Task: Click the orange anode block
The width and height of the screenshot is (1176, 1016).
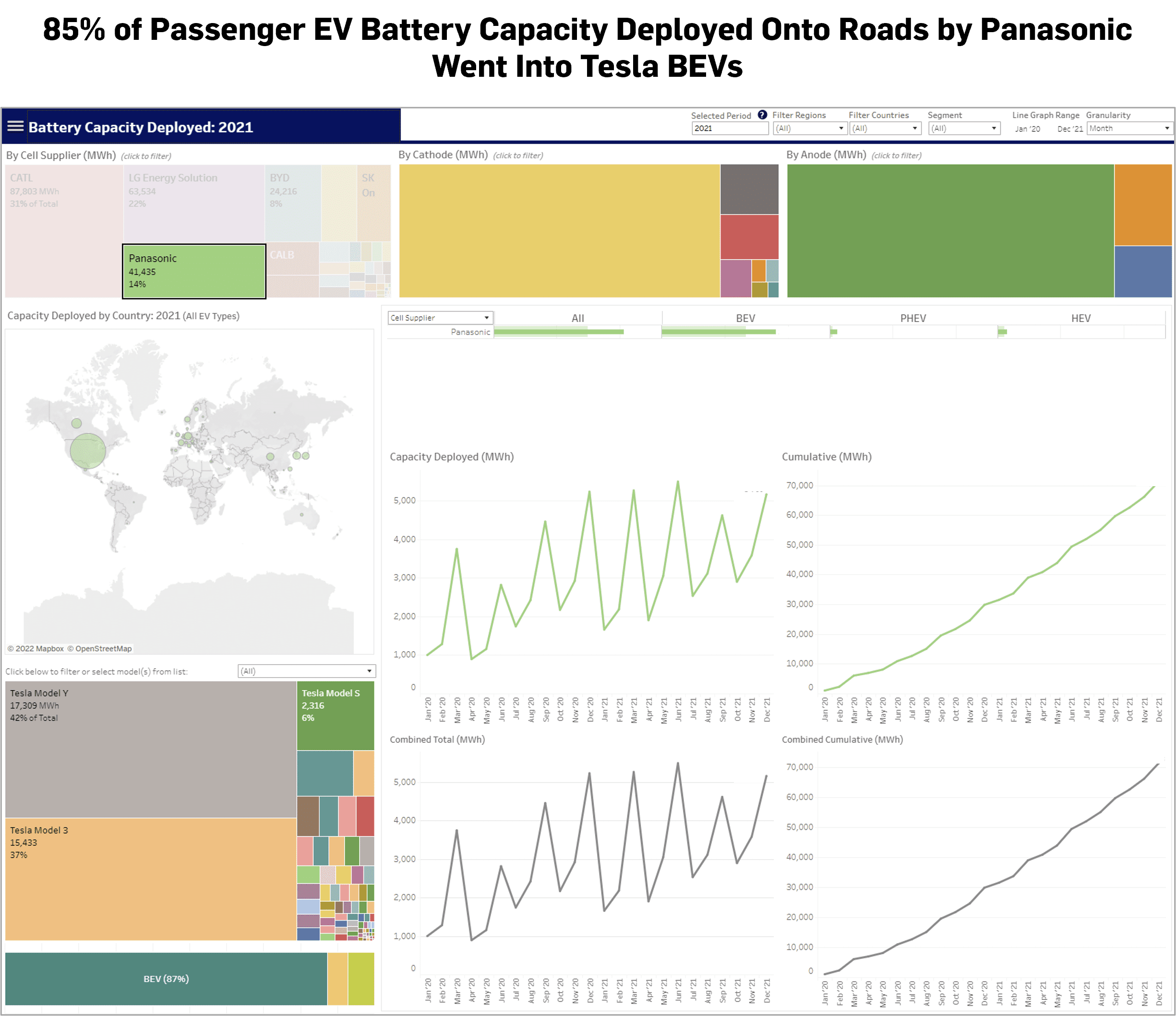Action: pyautogui.click(x=1143, y=205)
